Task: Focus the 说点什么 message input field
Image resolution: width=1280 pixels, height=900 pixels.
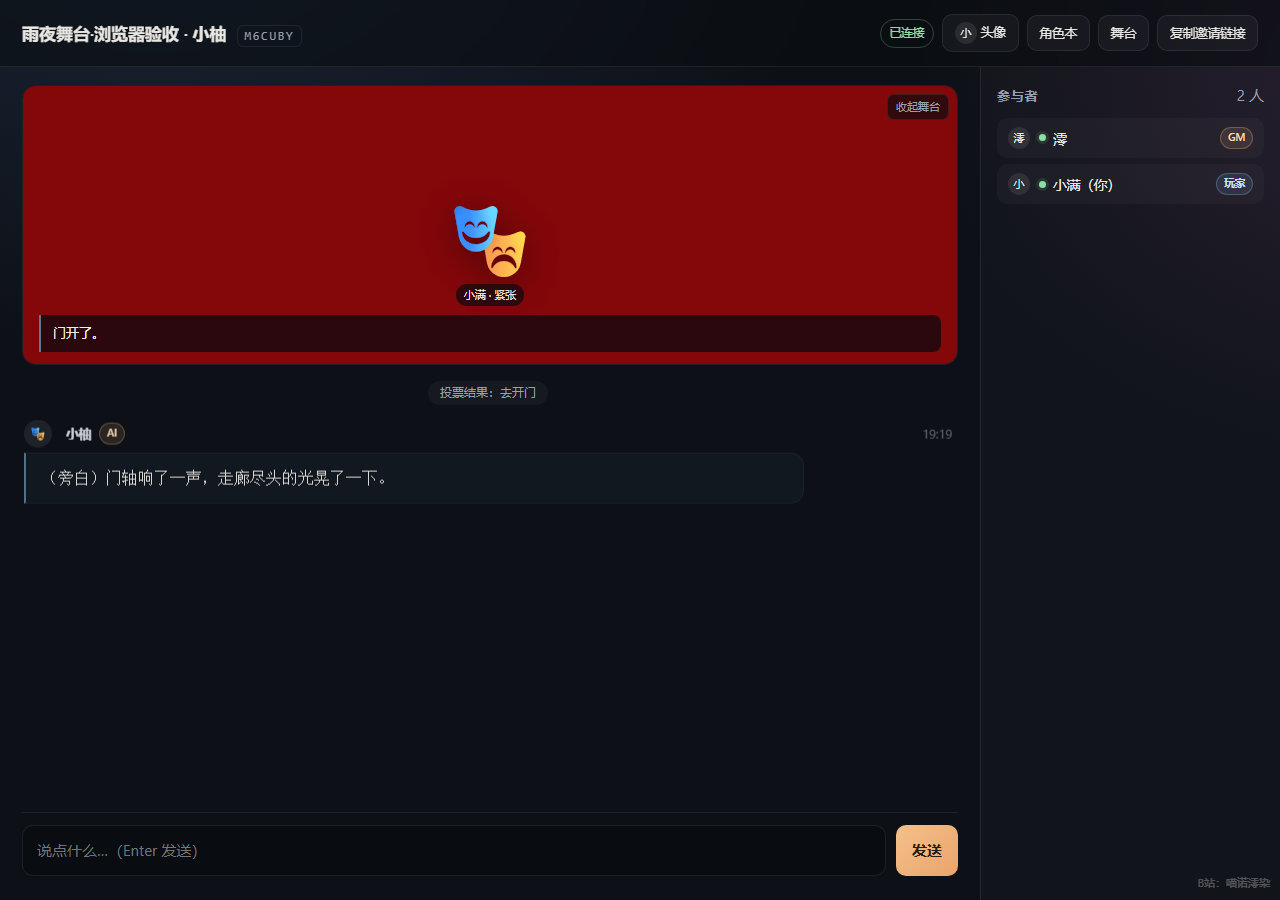Action: tap(454, 850)
